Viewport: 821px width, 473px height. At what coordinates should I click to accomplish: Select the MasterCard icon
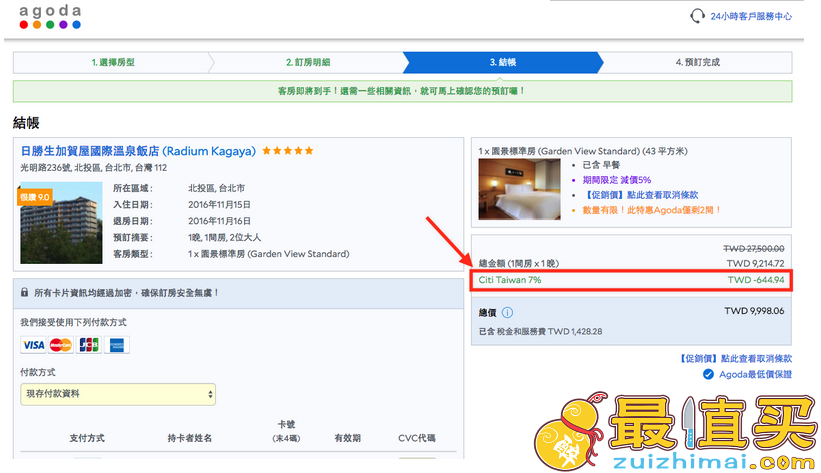tap(61, 345)
